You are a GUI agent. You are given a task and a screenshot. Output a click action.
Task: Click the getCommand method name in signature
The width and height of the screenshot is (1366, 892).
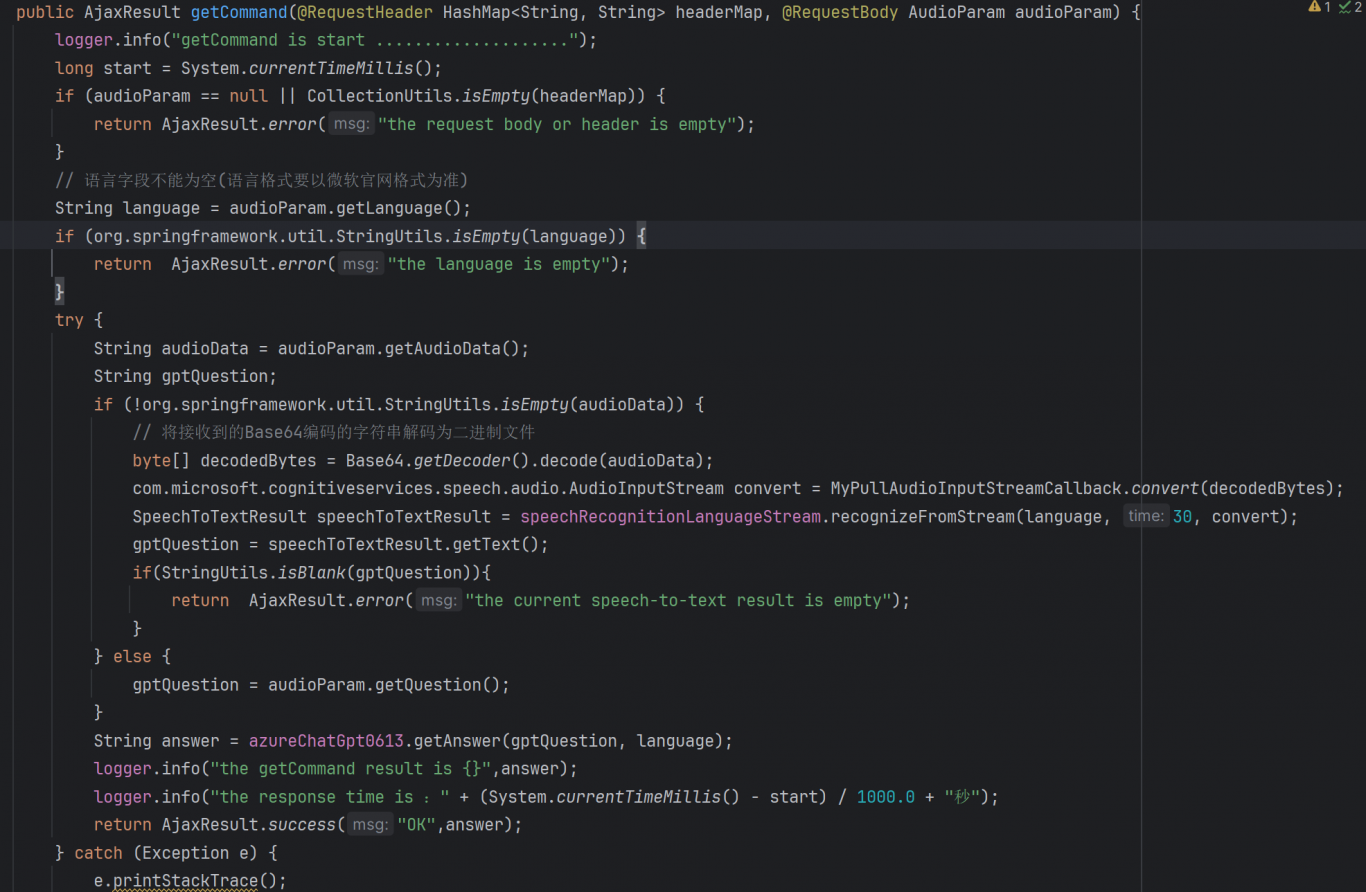coord(239,13)
